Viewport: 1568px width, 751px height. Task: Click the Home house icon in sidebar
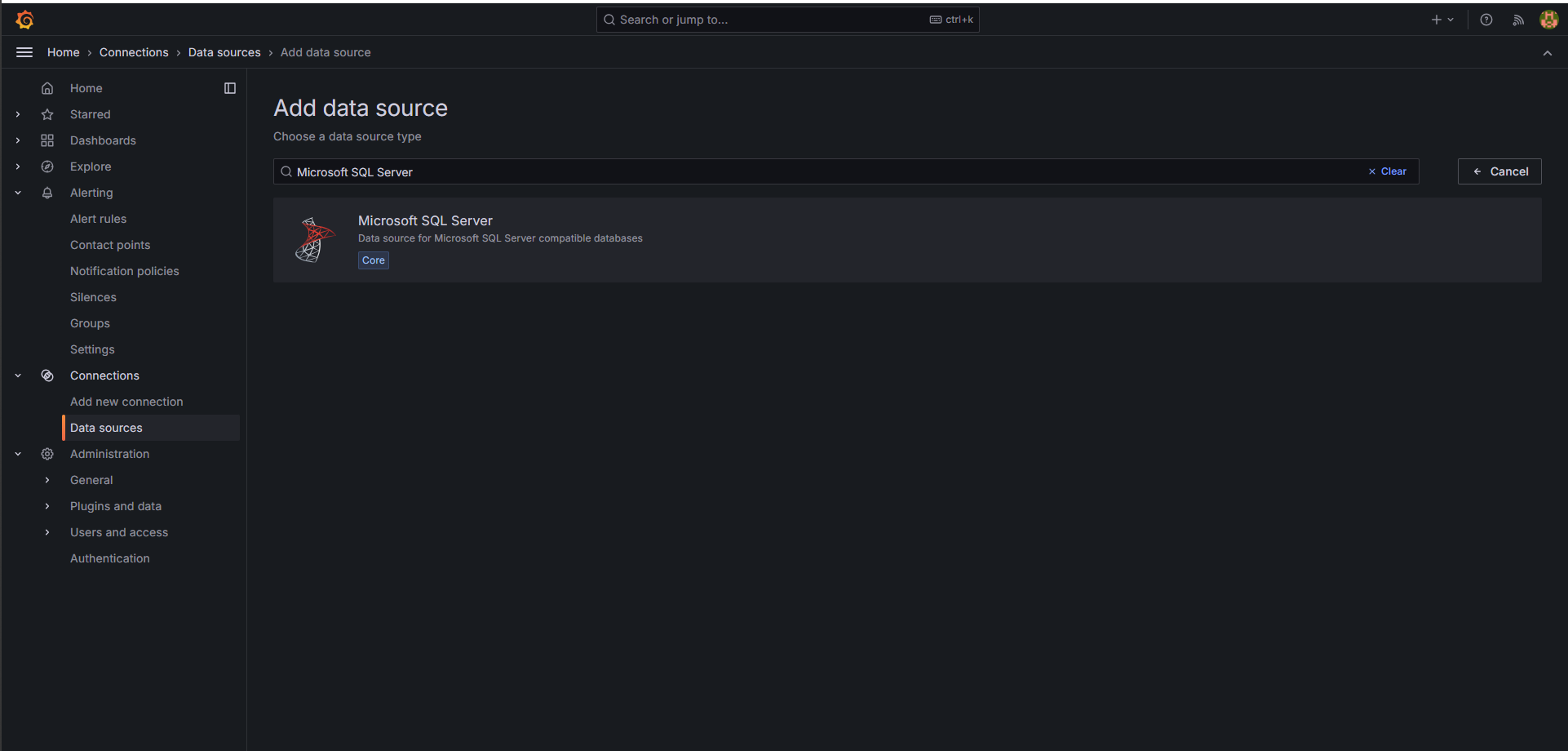coord(47,88)
